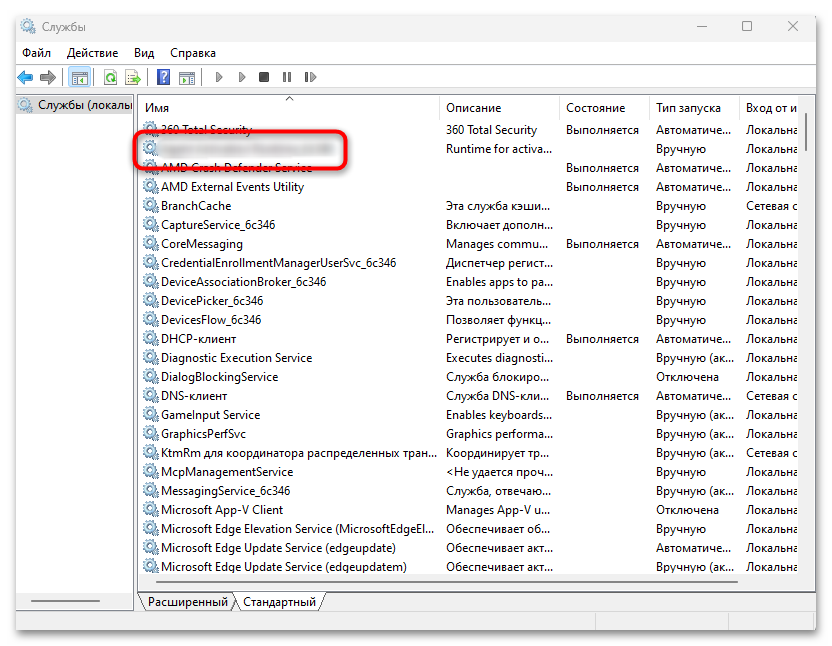Click the vertical scrollbar of the services list
The height and width of the screenshot is (646, 832).
tap(806, 133)
